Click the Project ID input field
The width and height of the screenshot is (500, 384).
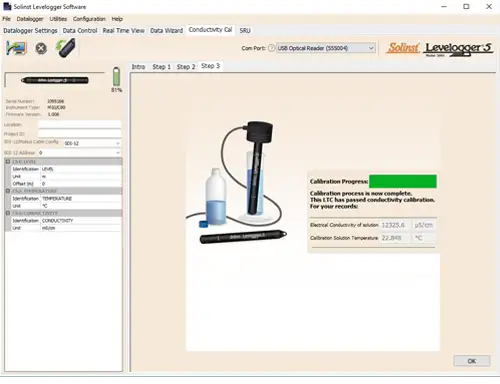[x=80, y=134]
